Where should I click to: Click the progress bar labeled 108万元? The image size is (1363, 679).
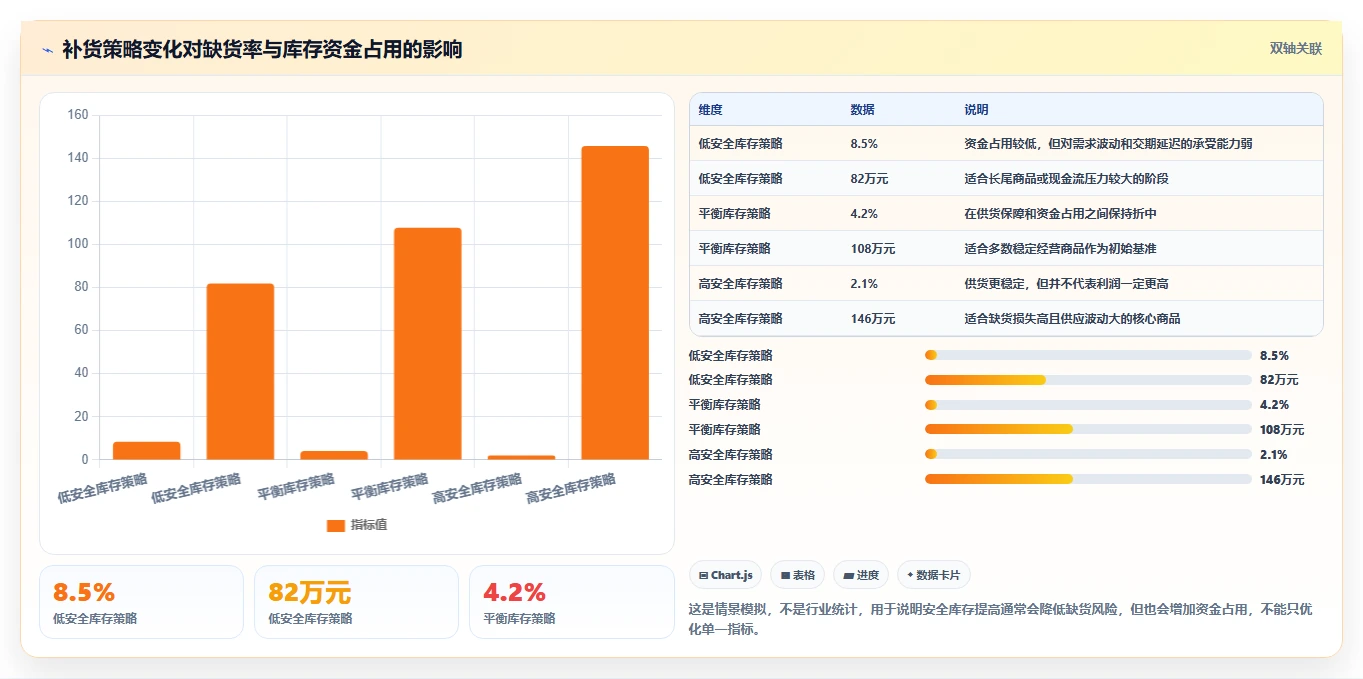[1088, 430]
